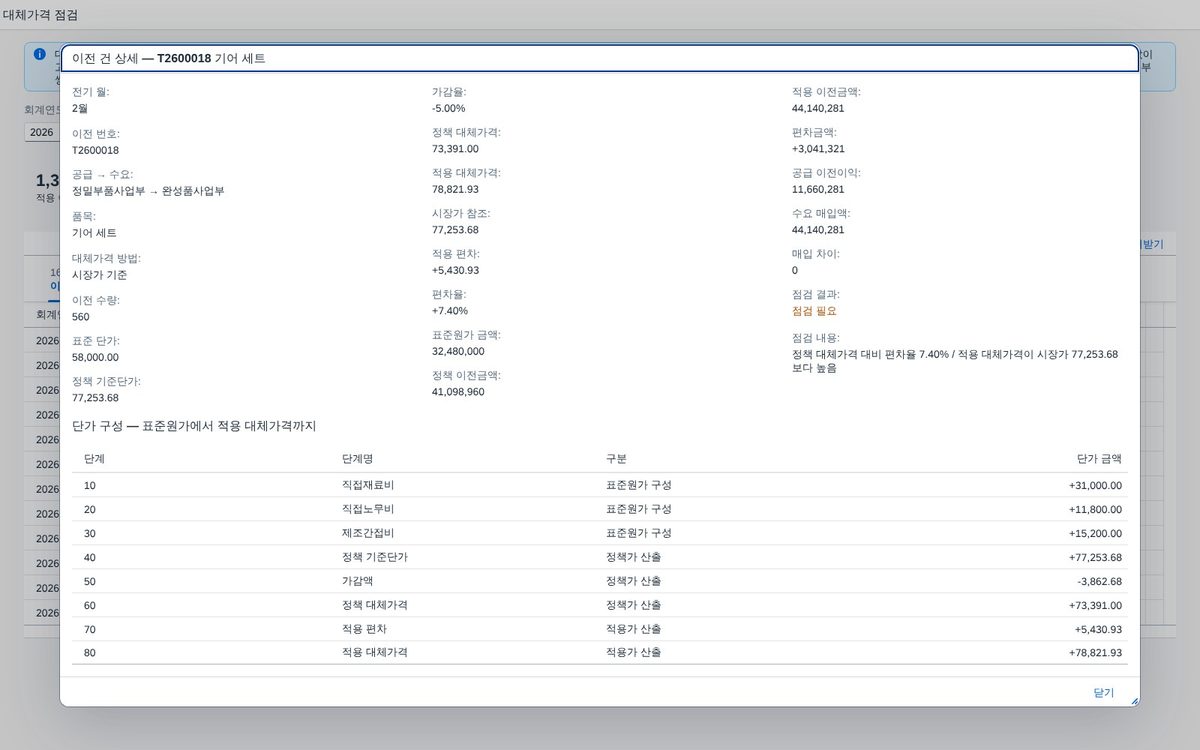
Task: Click step number 80 in the table
Action: tap(90, 653)
